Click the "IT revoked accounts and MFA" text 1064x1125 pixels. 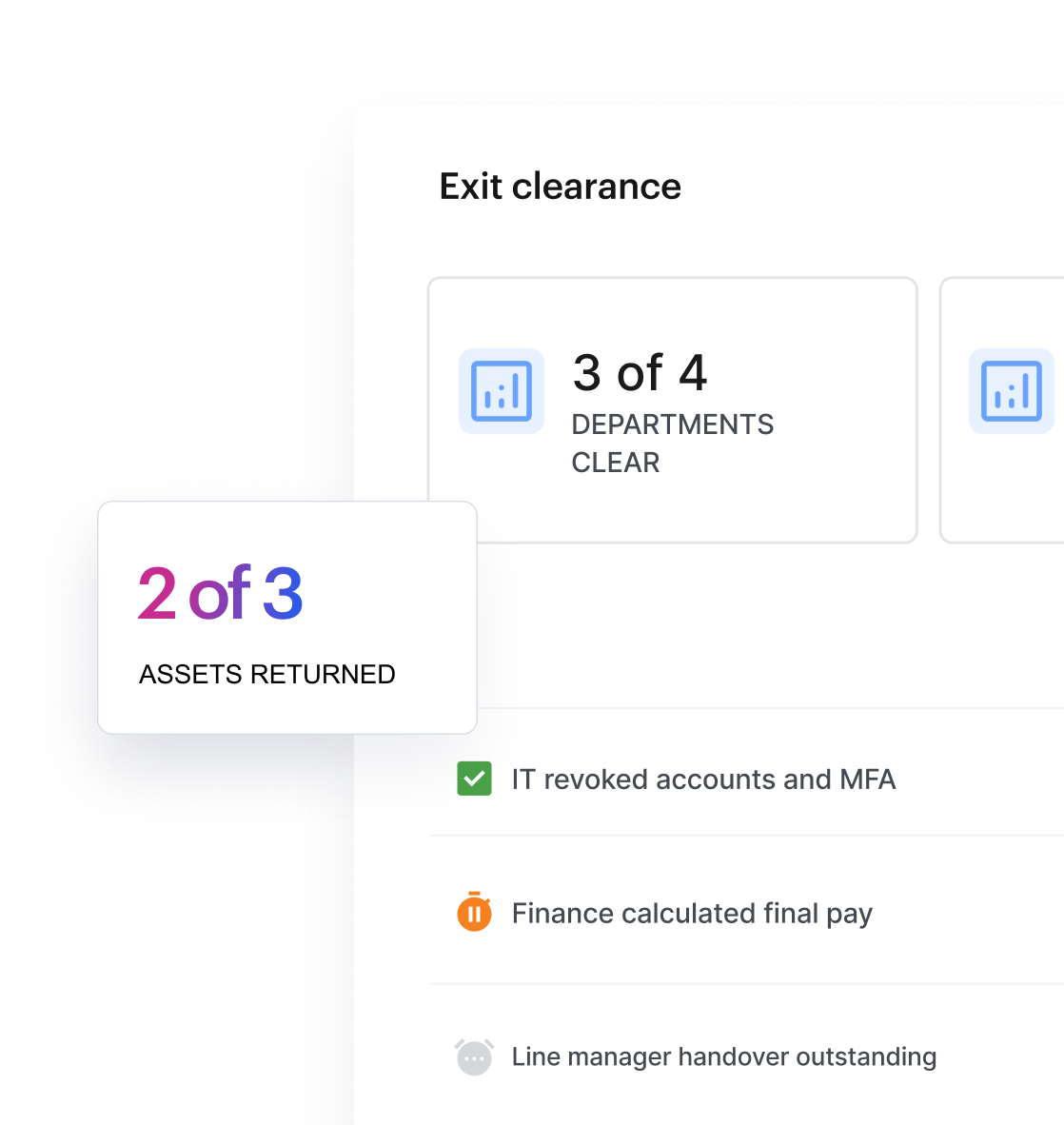pos(704,780)
